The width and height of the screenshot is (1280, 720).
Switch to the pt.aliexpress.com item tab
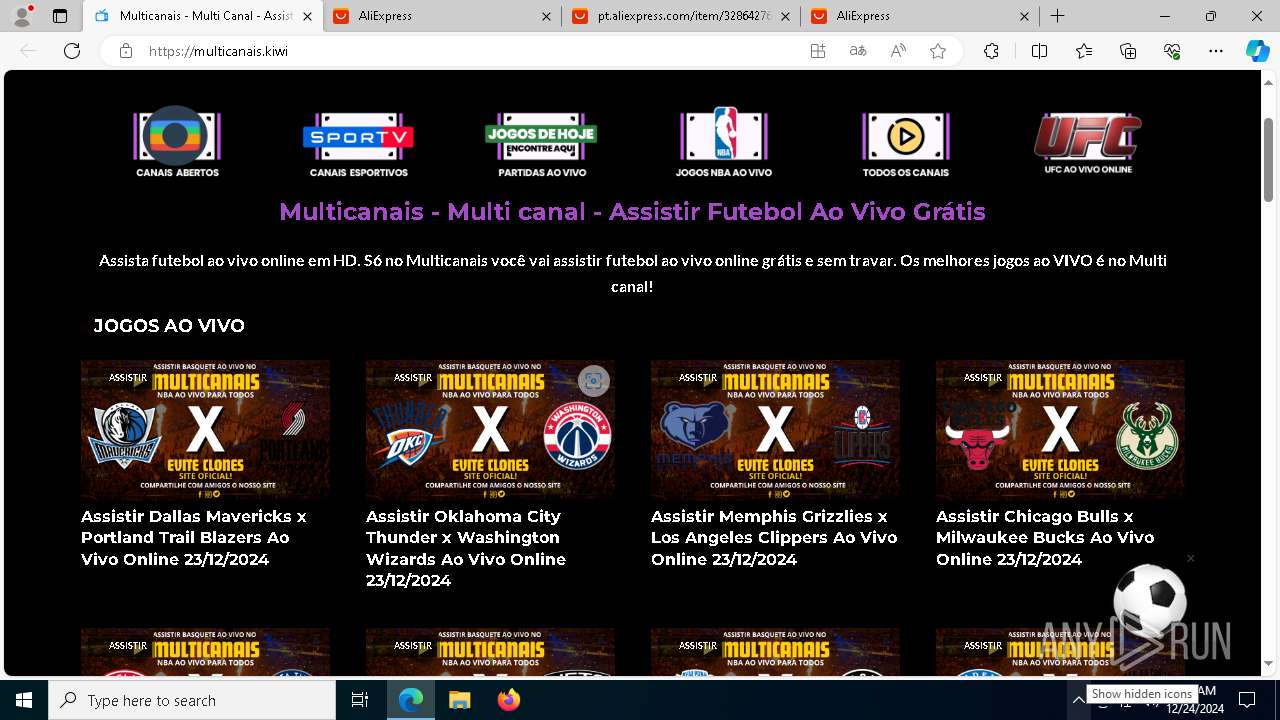click(683, 16)
